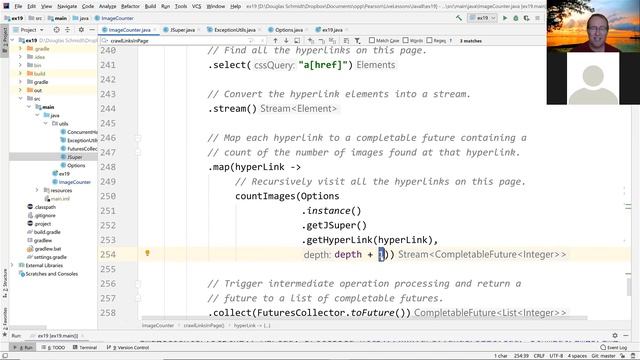The height and width of the screenshot is (360, 640).
Task: Expand External Libraries node
Action: click(12, 265)
